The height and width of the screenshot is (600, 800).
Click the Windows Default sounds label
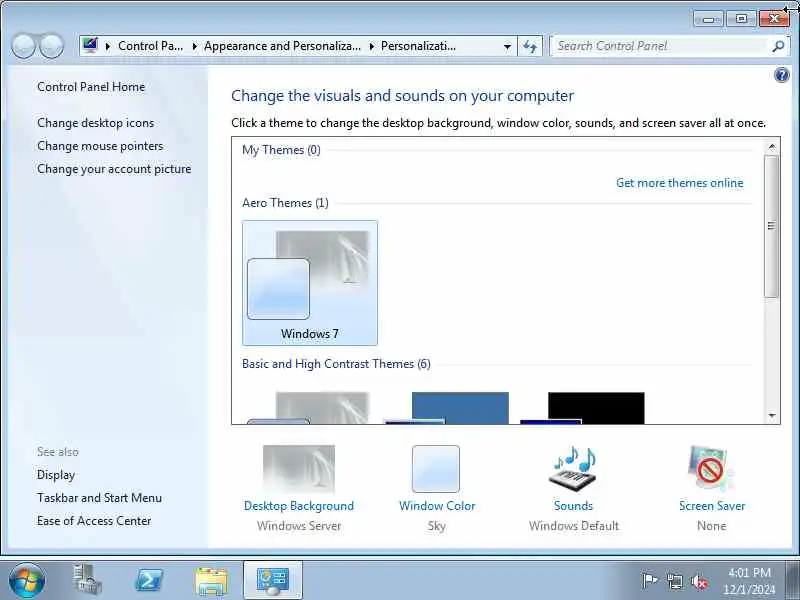pos(573,526)
